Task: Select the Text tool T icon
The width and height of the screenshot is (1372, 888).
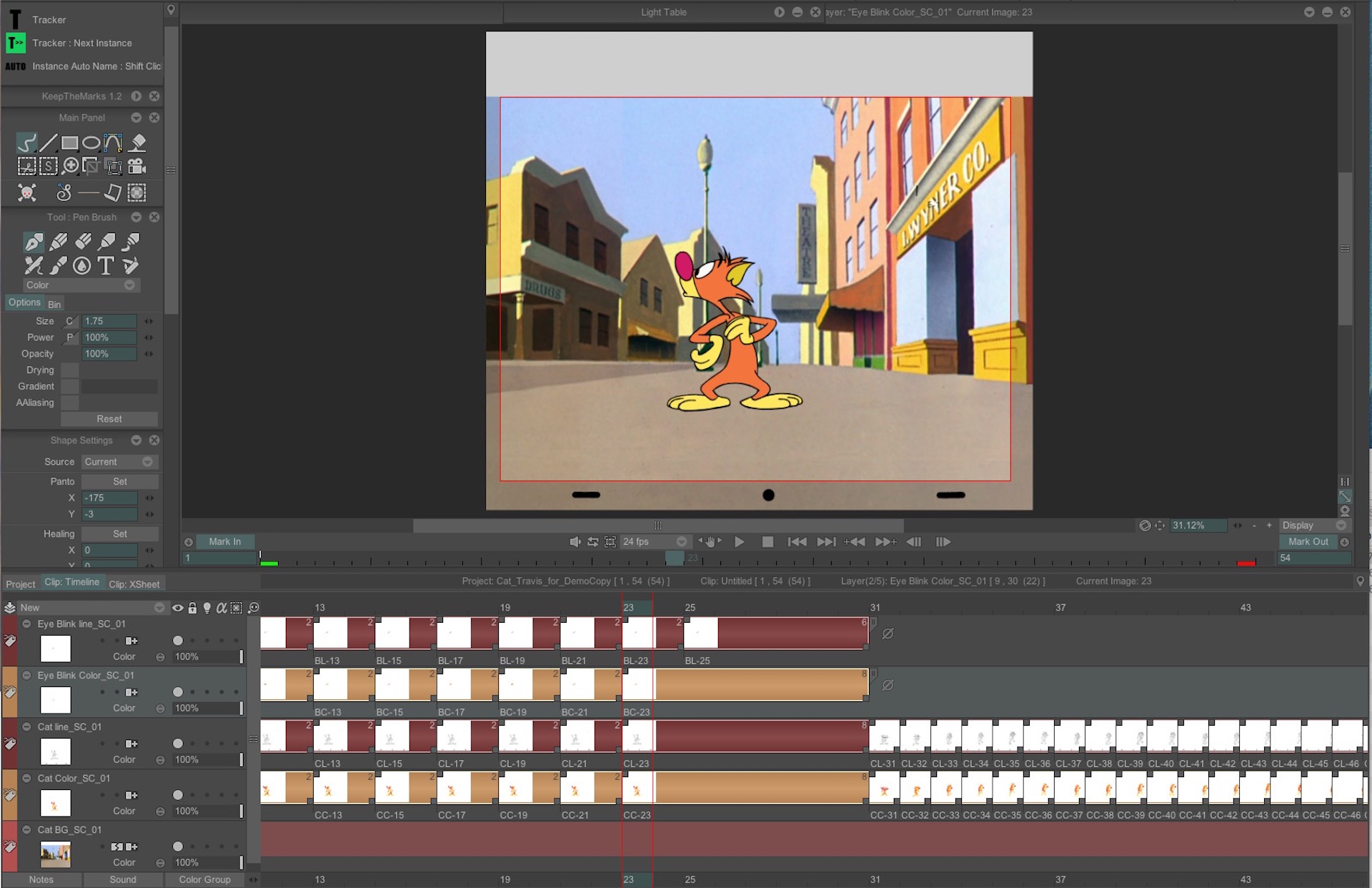Action: (106, 266)
